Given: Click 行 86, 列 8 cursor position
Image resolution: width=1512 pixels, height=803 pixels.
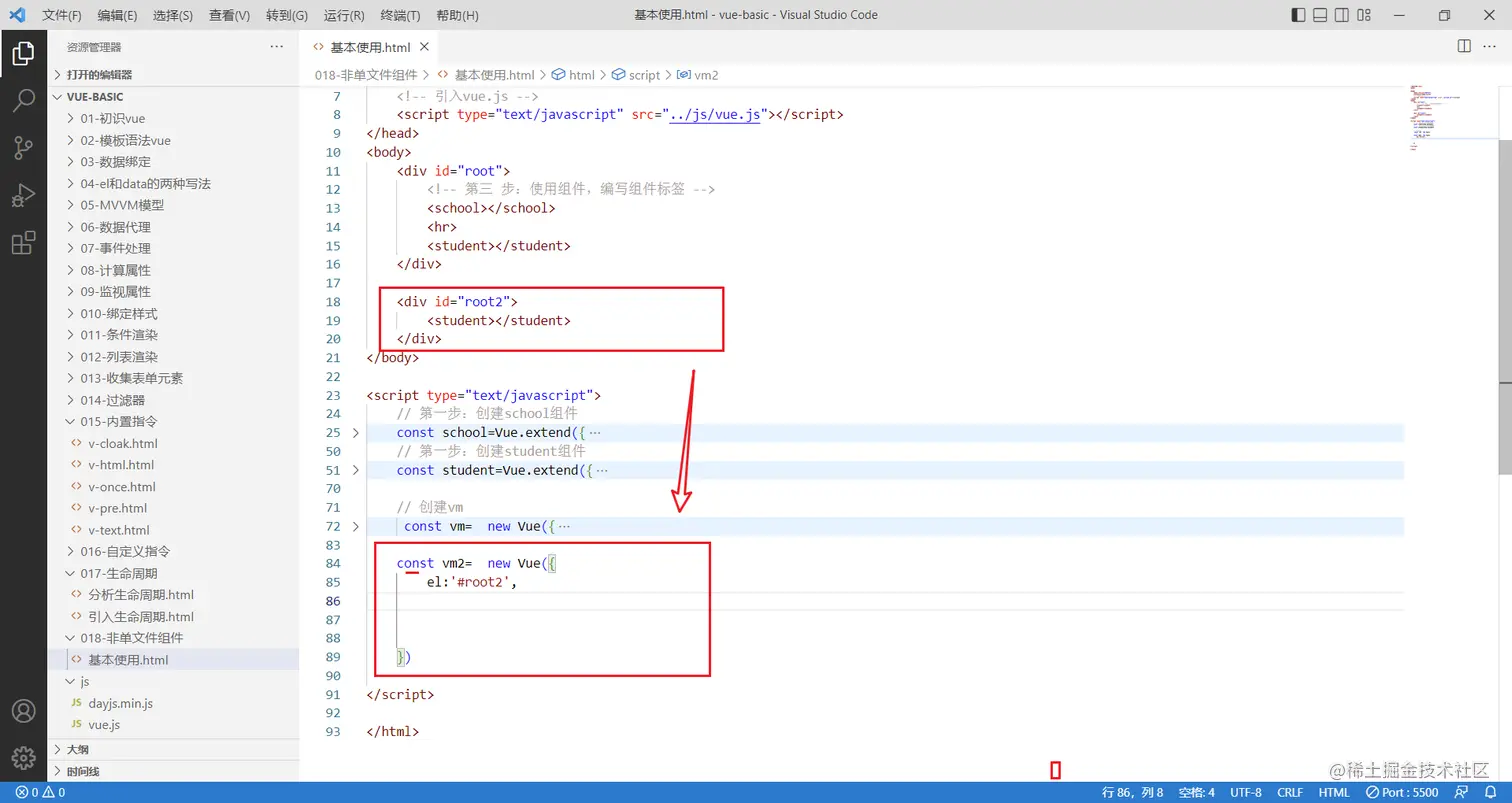Looking at the screenshot, I should click(x=1133, y=792).
